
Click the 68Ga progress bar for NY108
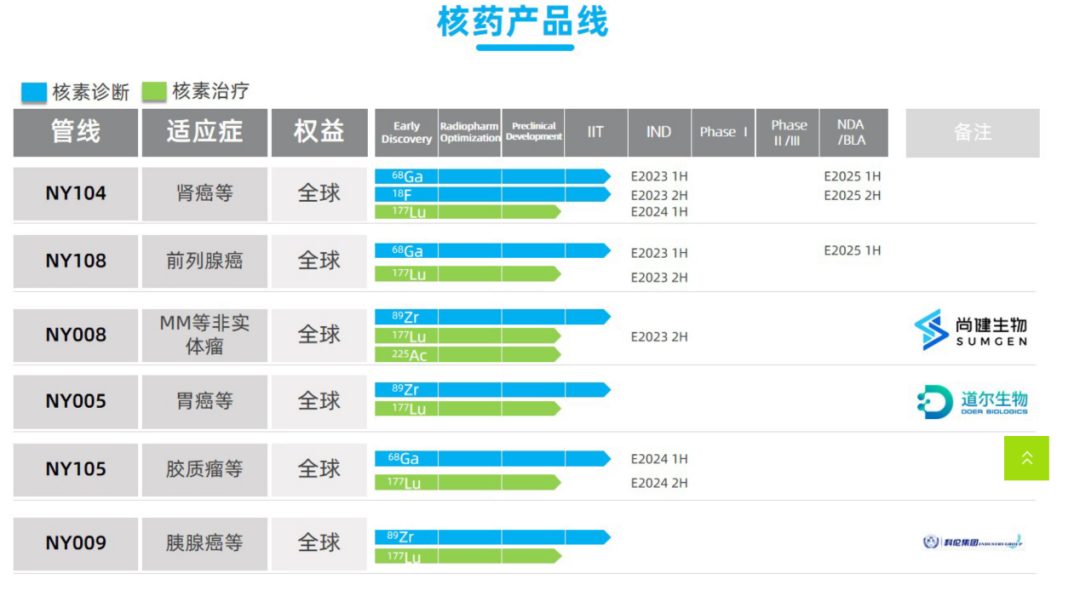pos(492,251)
